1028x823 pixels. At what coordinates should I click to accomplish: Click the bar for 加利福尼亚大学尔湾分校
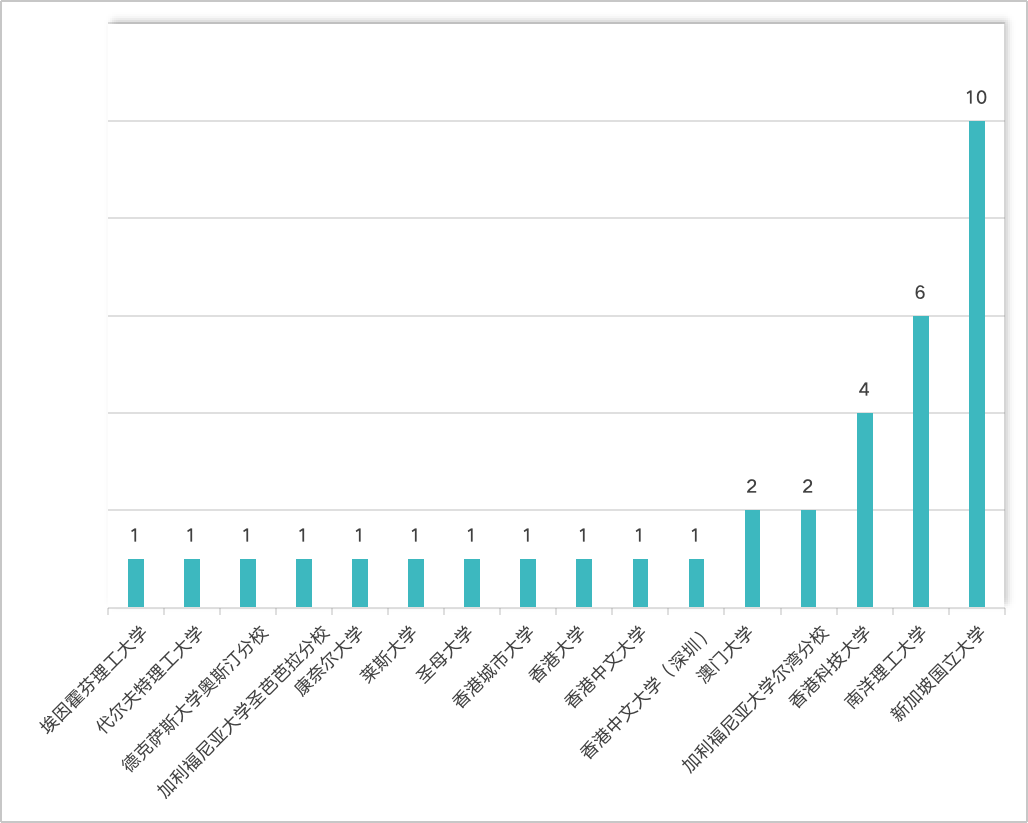808,559
